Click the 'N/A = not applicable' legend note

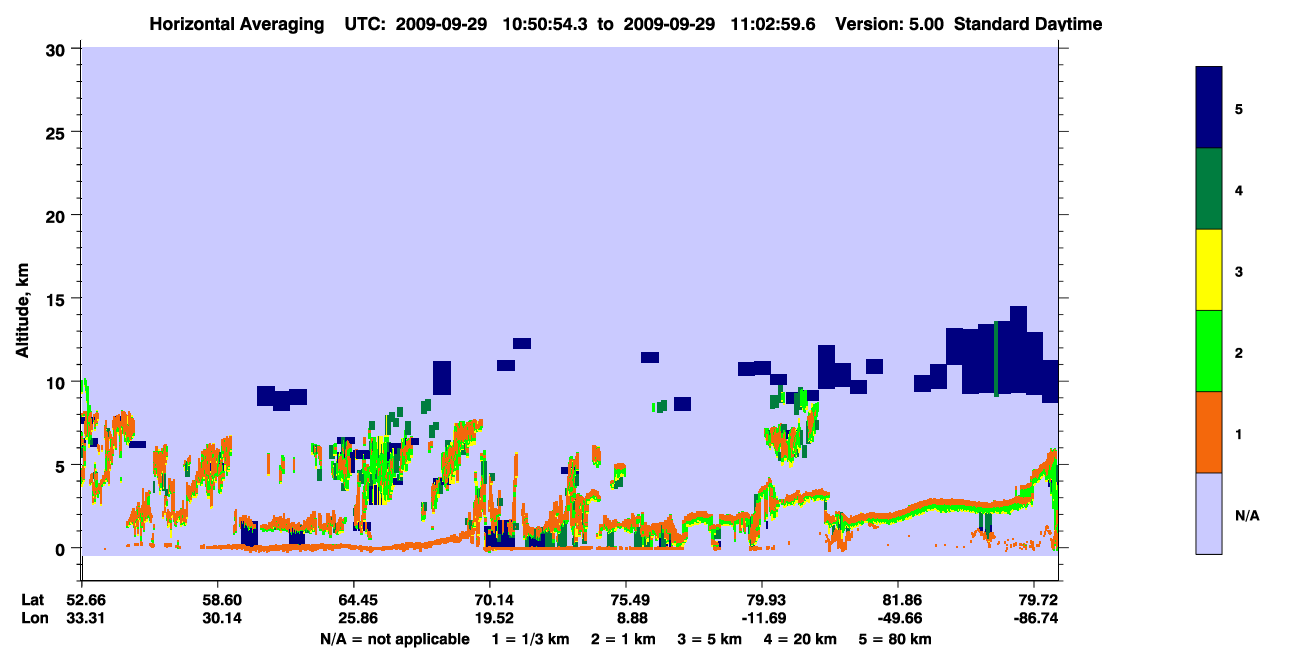pyautogui.click(x=395, y=639)
